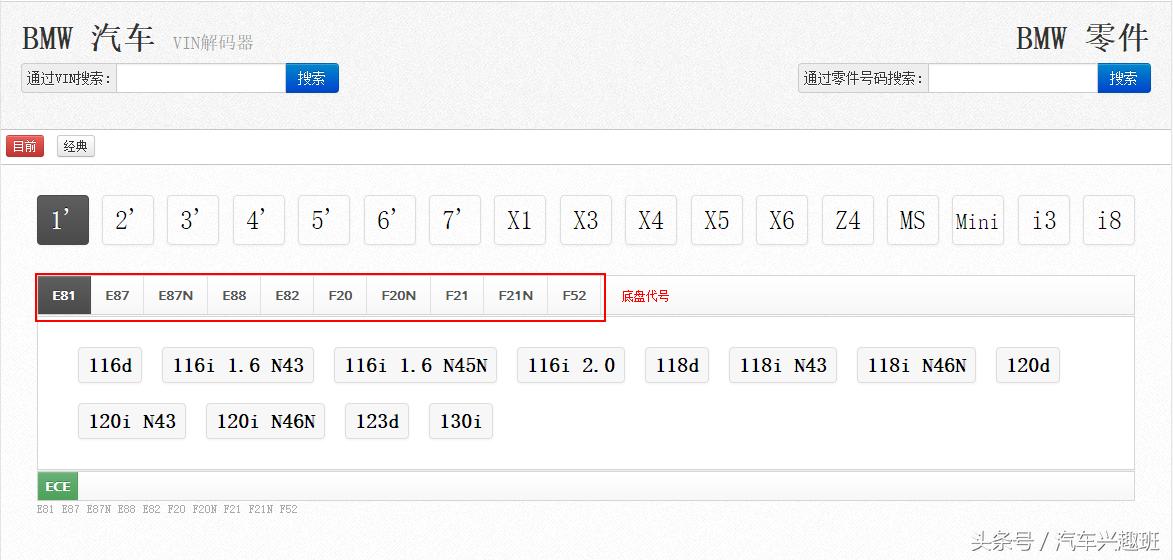Open the Z4 model tile
This screenshot has height=560, width=1173.
click(x=848, y=221)
